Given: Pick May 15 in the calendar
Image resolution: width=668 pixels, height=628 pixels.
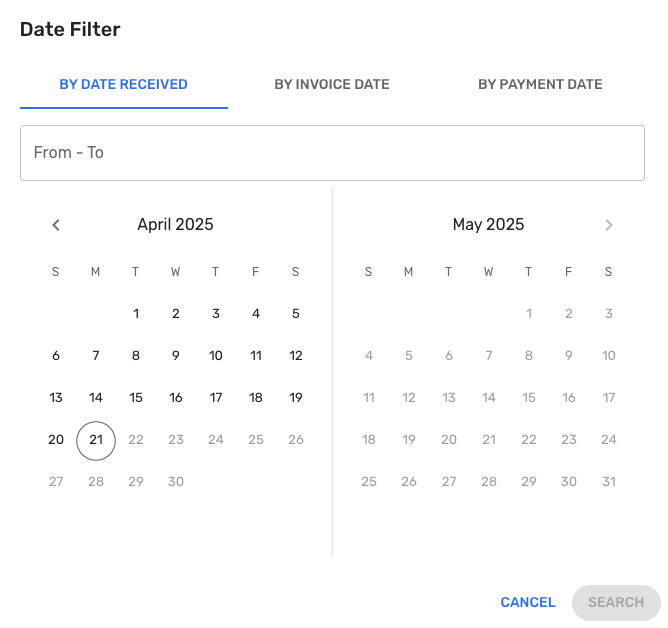Looking at the screenshot, I should [x=529, y=398].
